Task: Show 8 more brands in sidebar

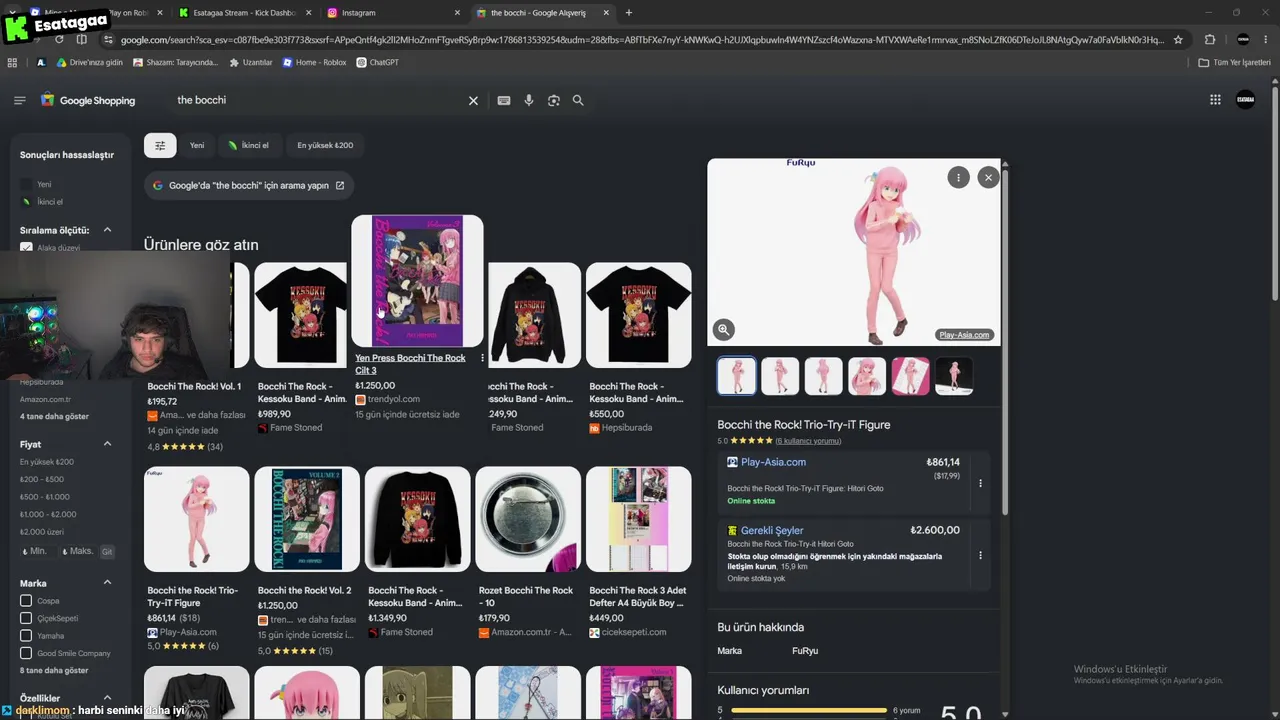Action: click(x=54, y=670)
